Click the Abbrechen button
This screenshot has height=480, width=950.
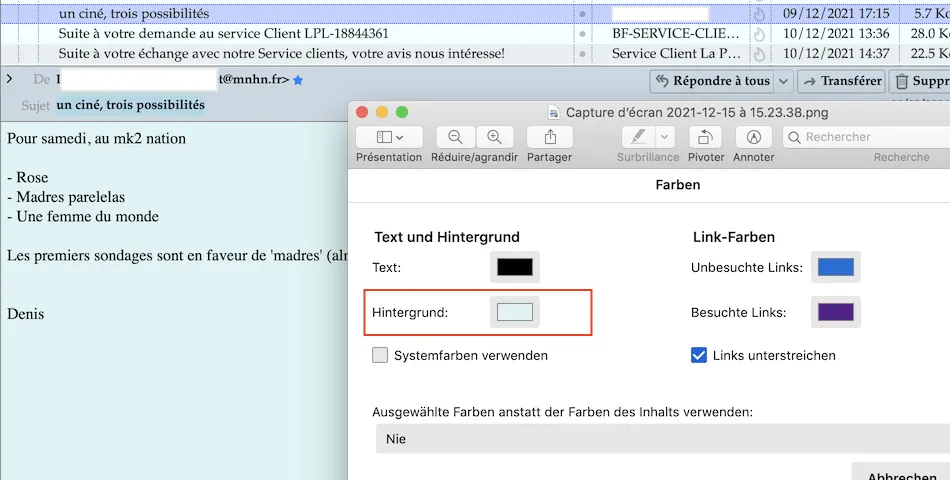[902, 472]
